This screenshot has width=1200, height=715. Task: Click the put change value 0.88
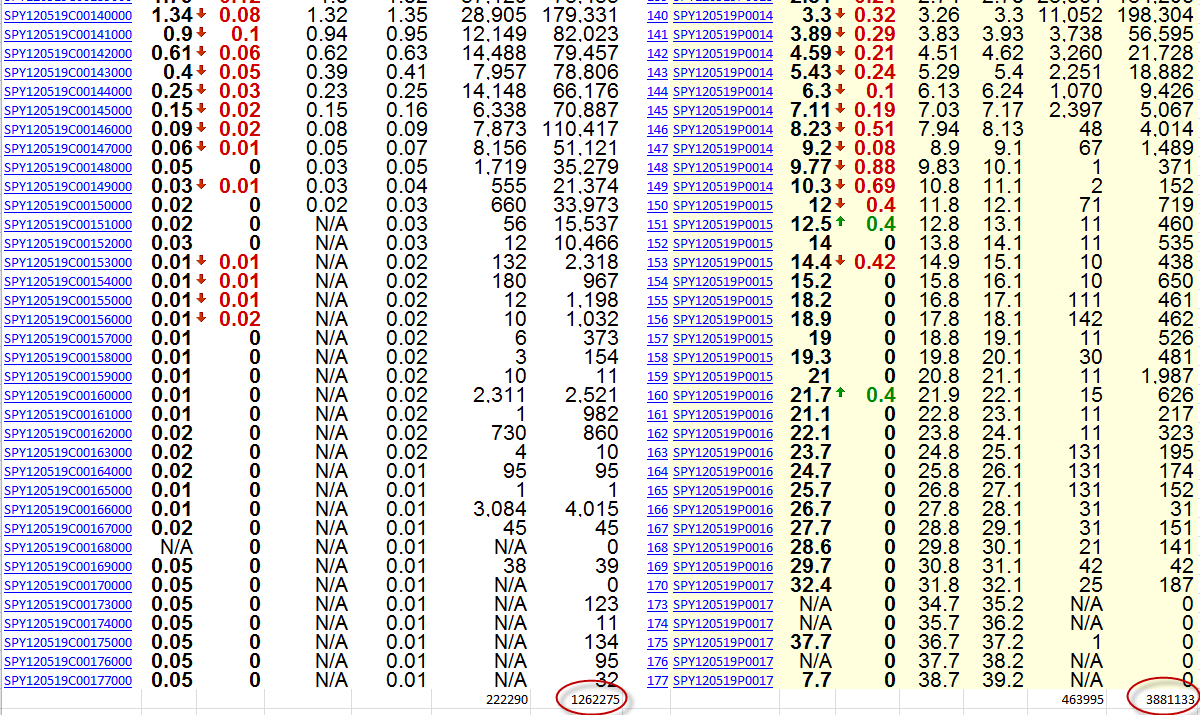[x=875, y=168]
